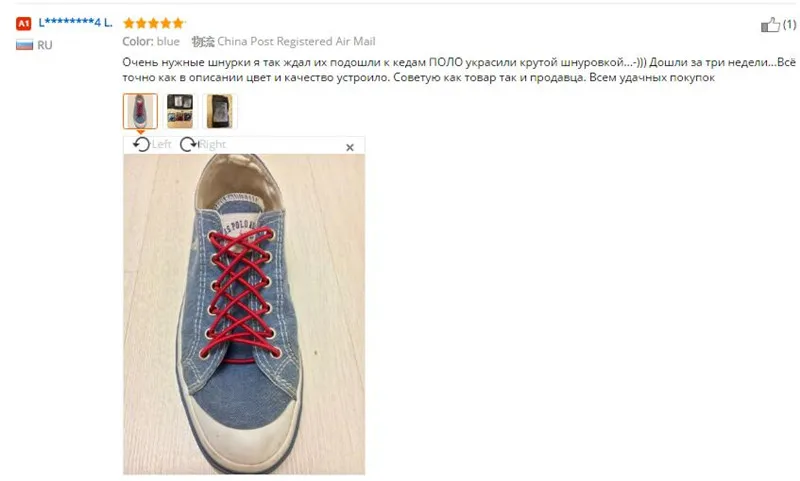Click the Left rotation label
This screenshot has height=481, width=800.
pyautogui.click(x=161, y=144)
